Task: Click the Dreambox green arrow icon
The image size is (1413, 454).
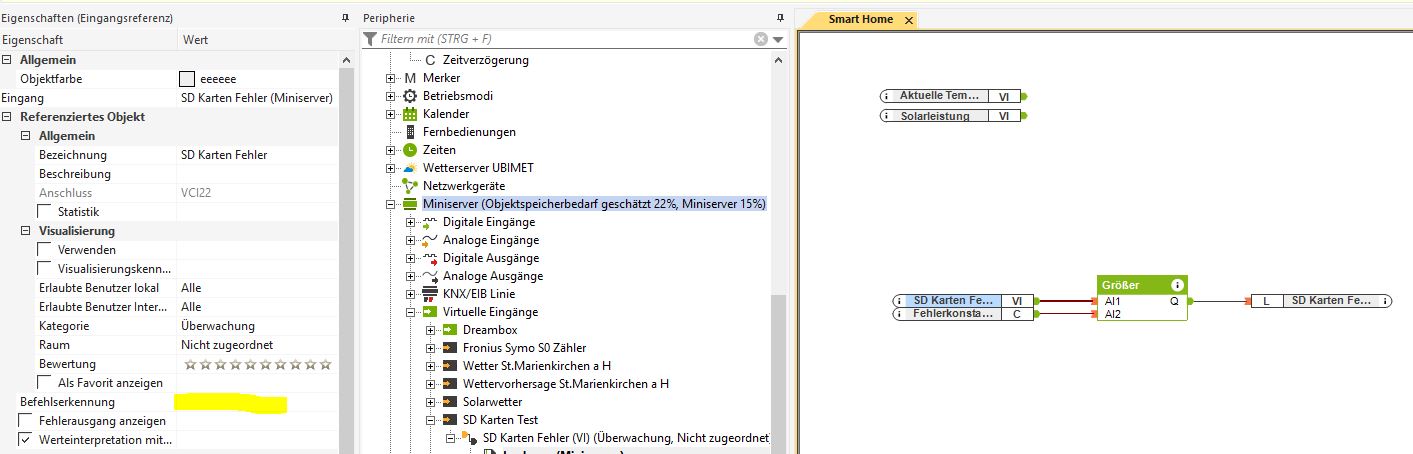Action: click(450, 330)
